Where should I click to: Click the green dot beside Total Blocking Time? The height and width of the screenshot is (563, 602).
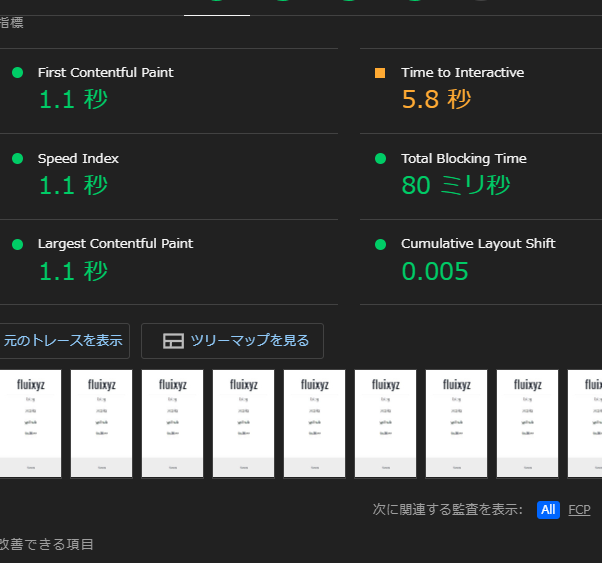tap(380, 159)
